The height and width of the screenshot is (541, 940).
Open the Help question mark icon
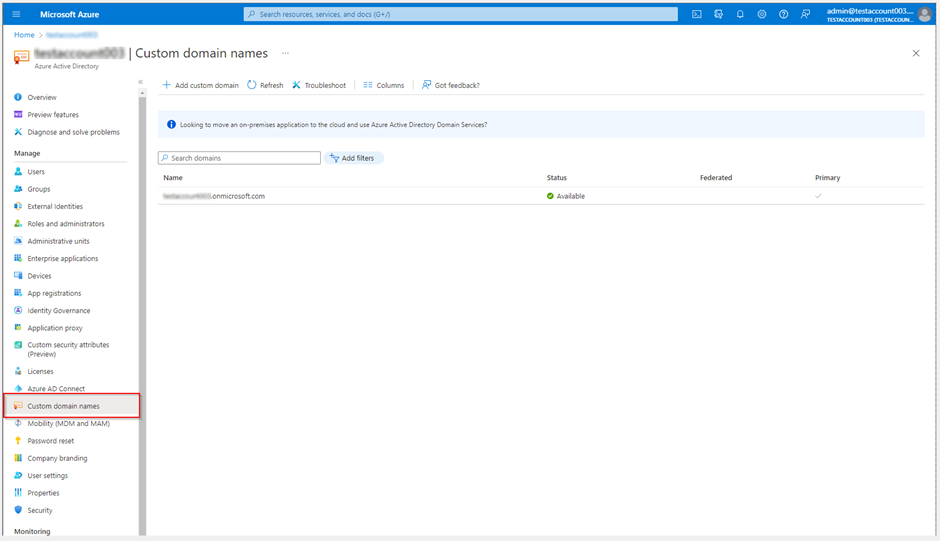pyautogui.click(x=783, y=14)
